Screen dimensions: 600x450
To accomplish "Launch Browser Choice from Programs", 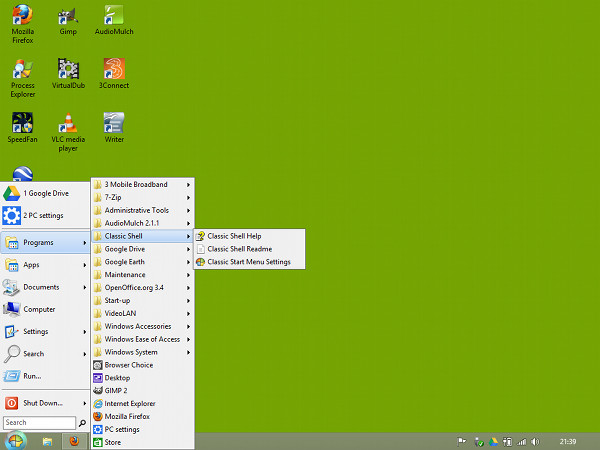I will point(142,365).
